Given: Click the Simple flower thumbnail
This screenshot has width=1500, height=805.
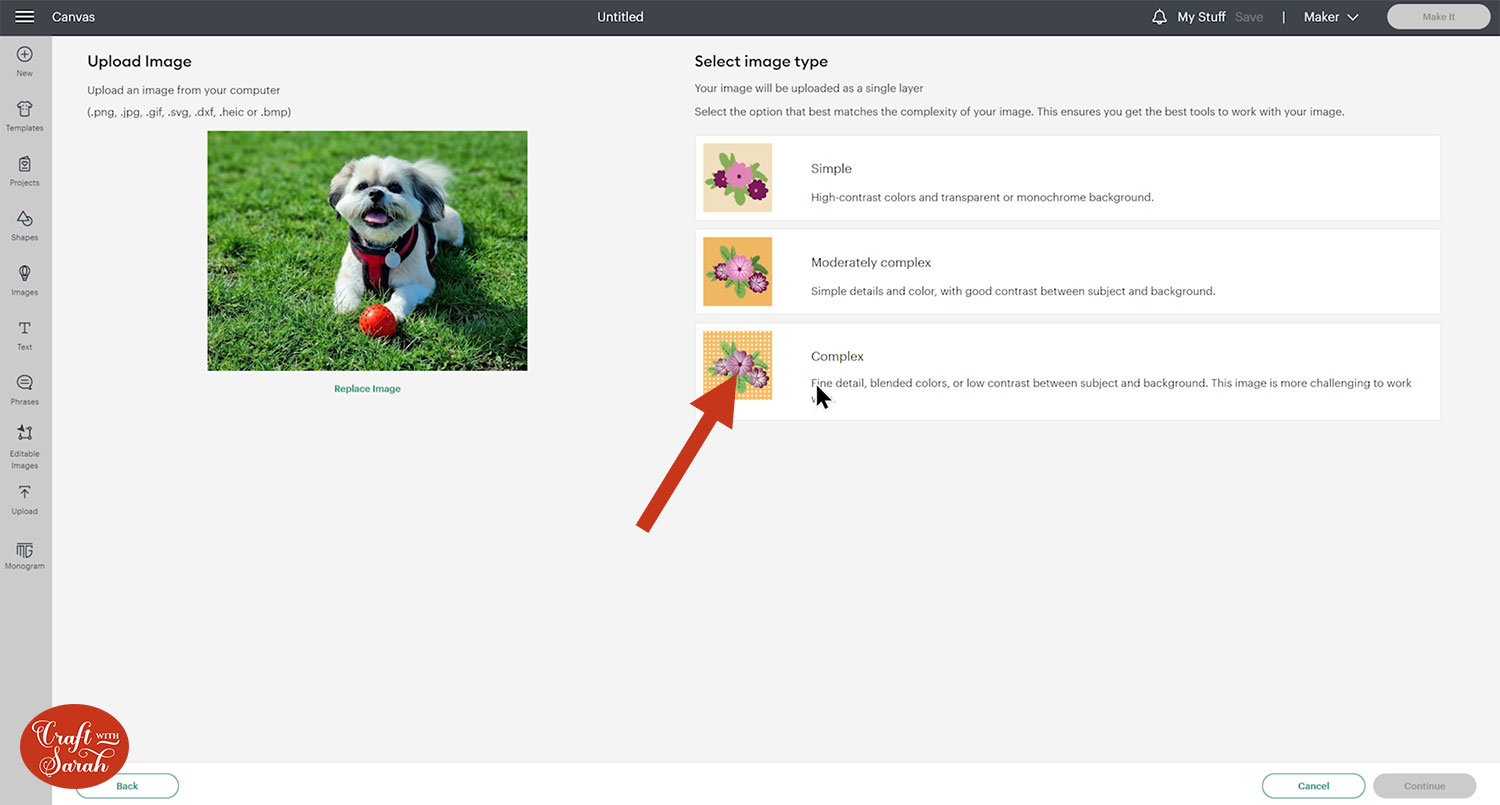Looking at the screenshot, I should pyautogui.click(x=737, y=177).
